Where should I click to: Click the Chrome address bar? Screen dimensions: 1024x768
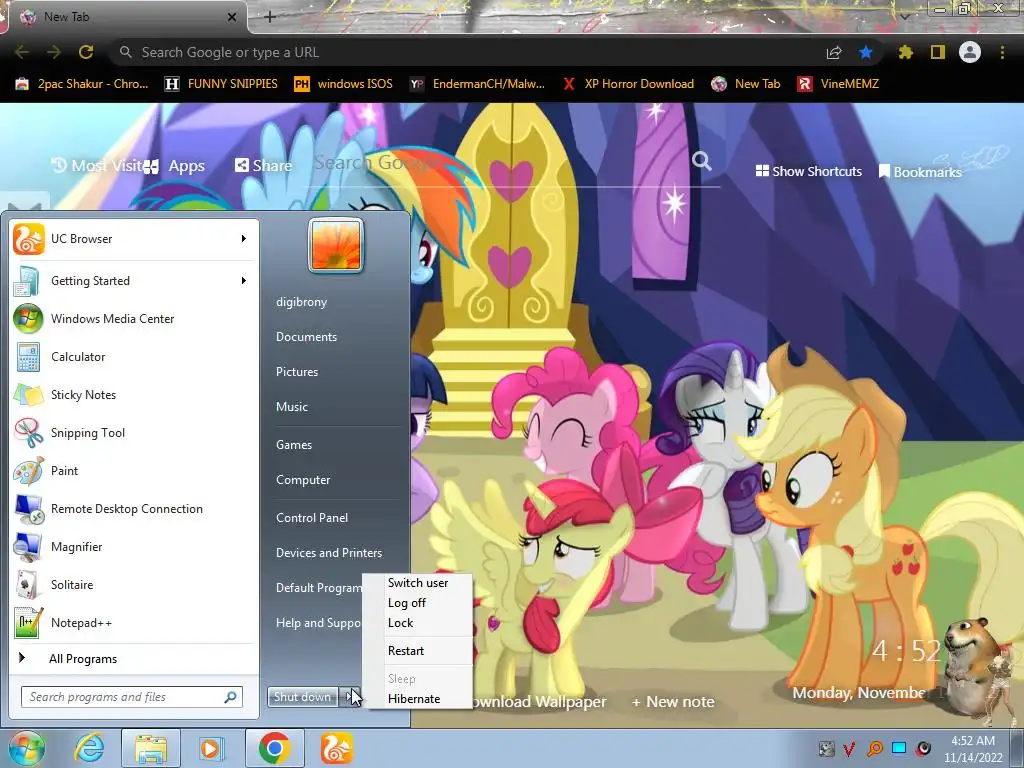coord(470,52)
